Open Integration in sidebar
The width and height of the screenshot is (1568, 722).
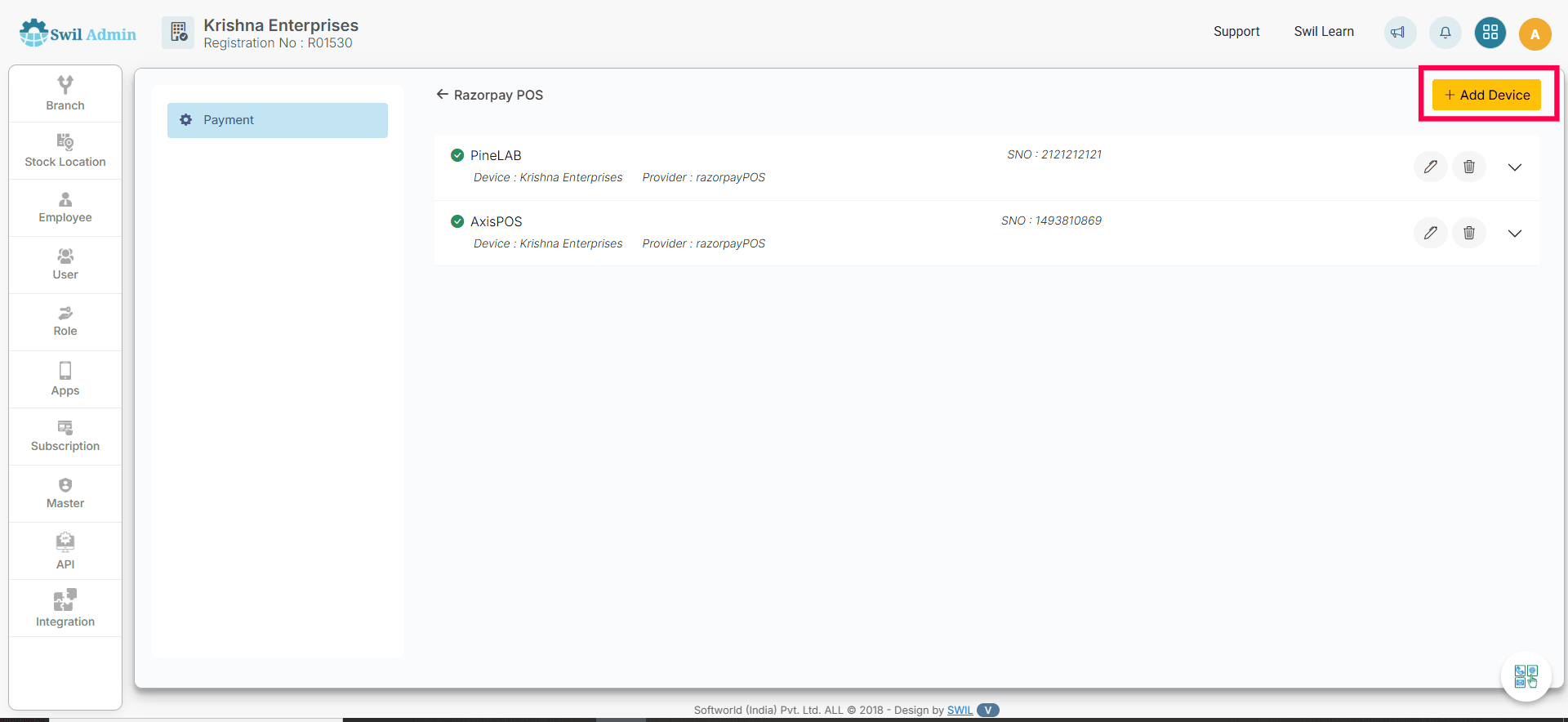[x=65, y=608]
